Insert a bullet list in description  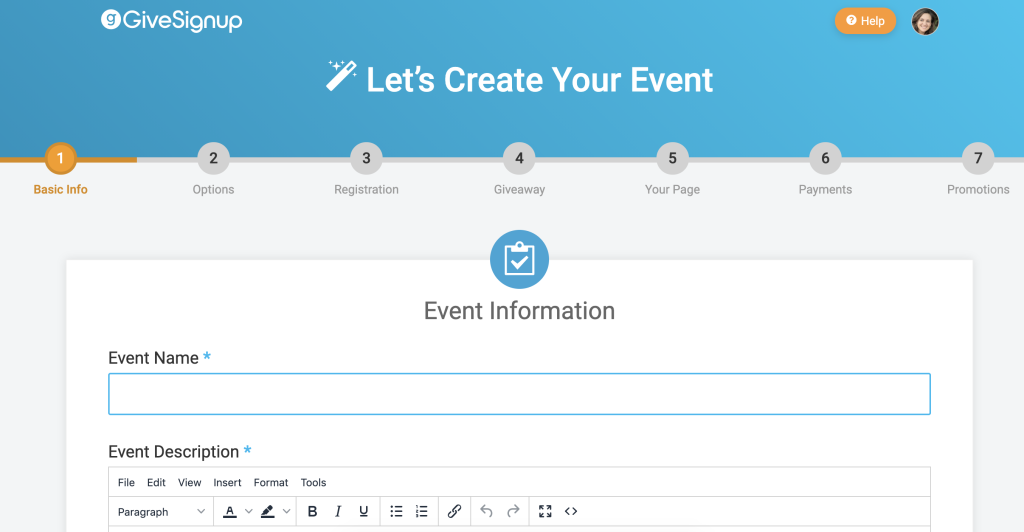[396, 511]
